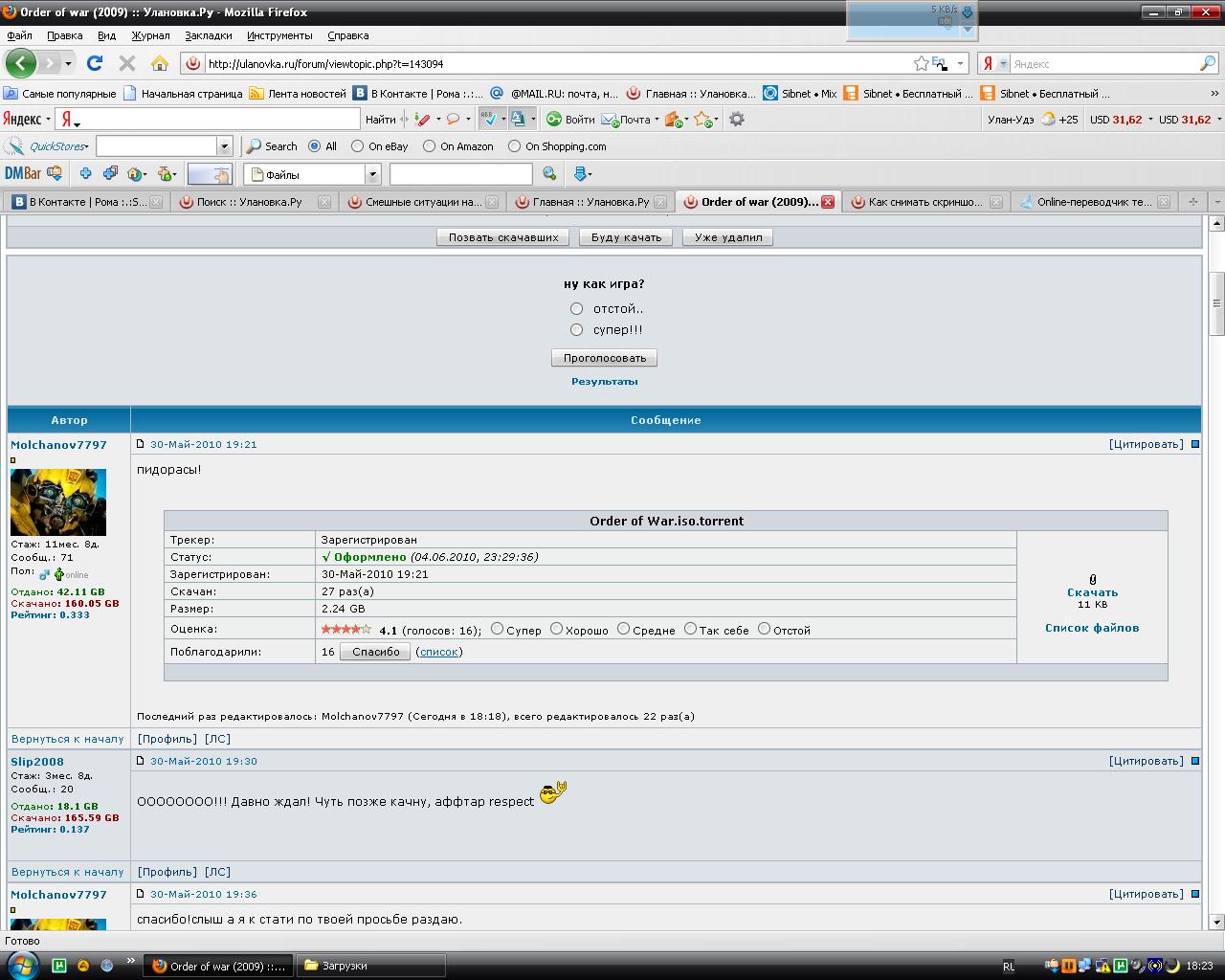Click the browser back arrow button

pyautogui.click(x=20, y=63)
